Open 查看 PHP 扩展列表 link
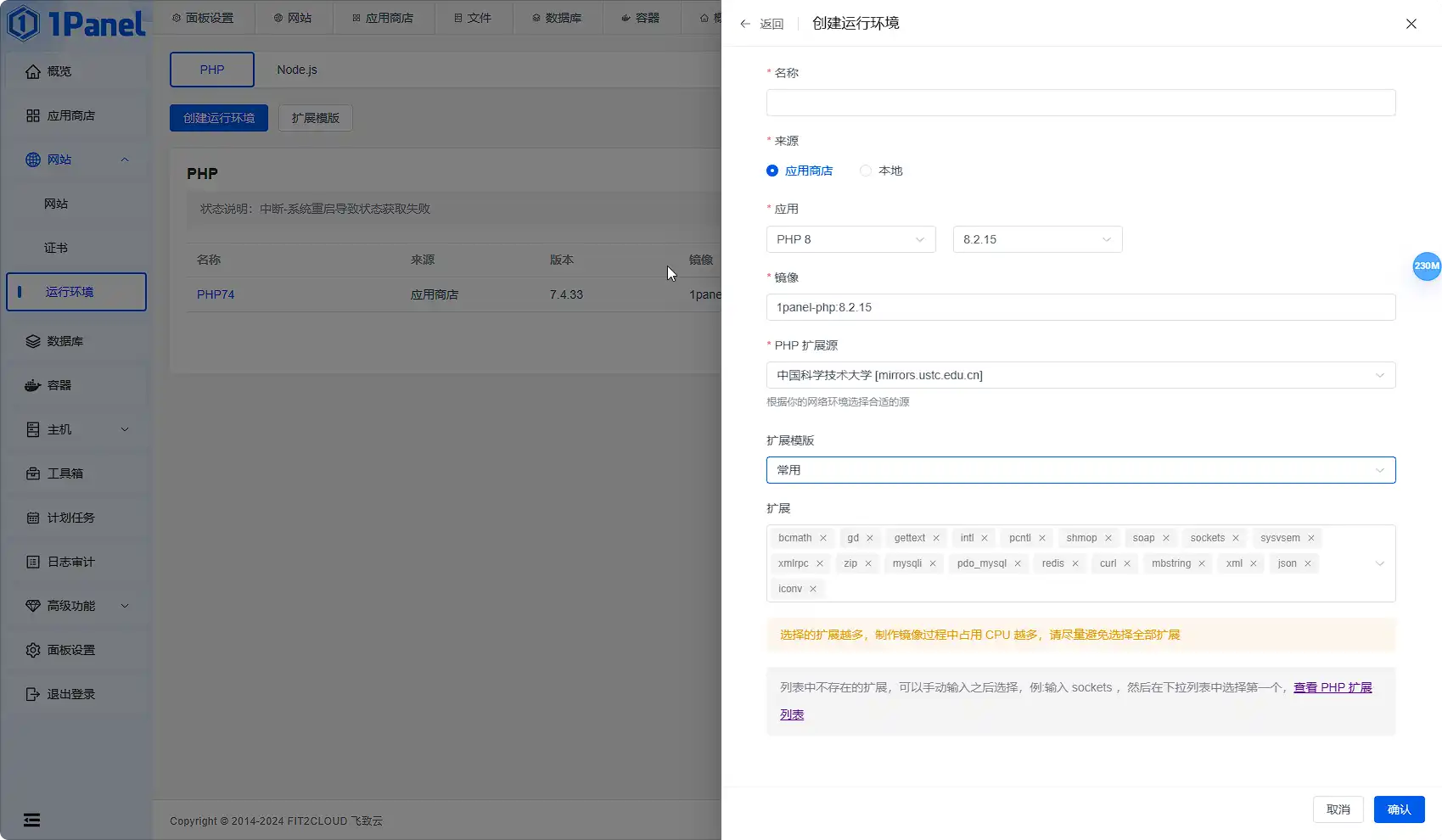 [1333, 687]
